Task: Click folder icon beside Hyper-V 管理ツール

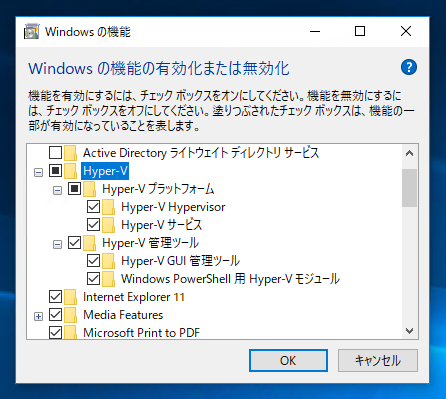Action: (90, 243)
